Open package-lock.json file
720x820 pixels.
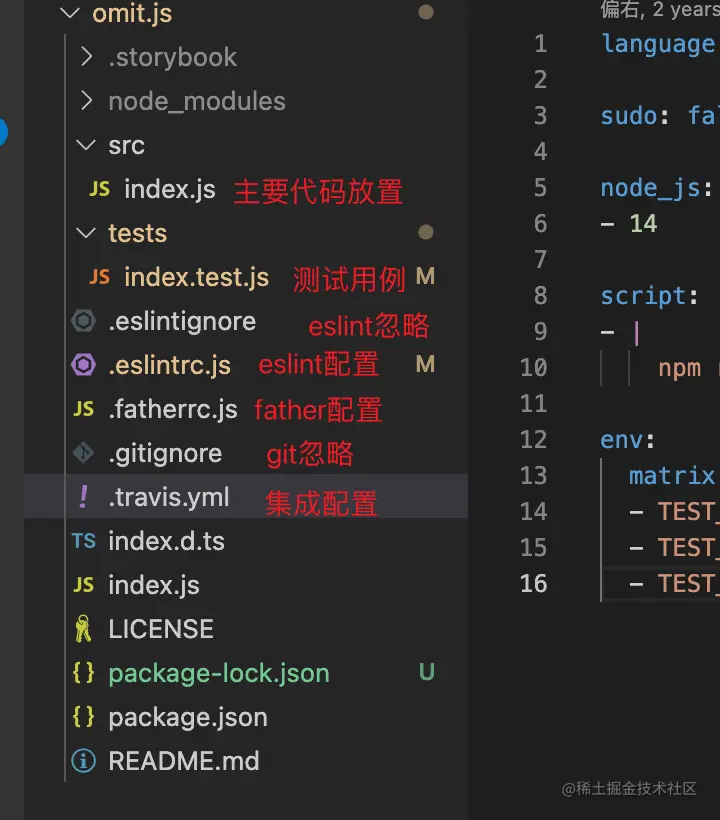click(x=219, y=673)
